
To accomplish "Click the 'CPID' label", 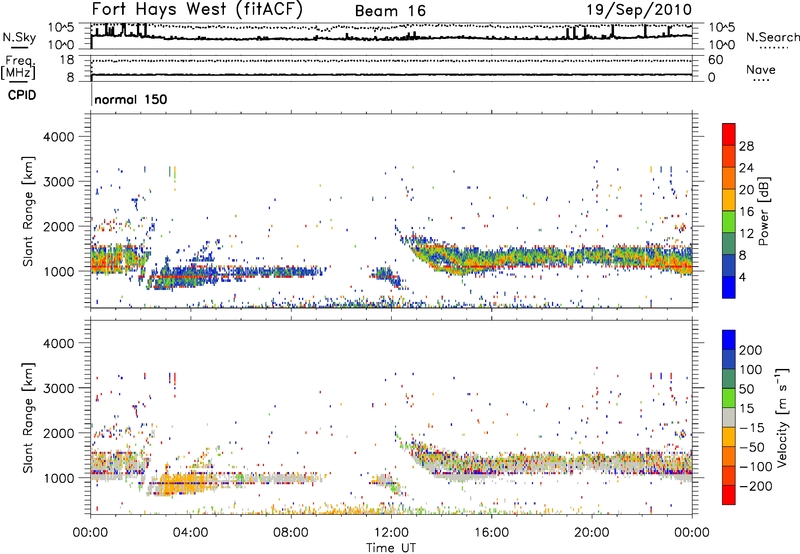I will pos(22,95).
